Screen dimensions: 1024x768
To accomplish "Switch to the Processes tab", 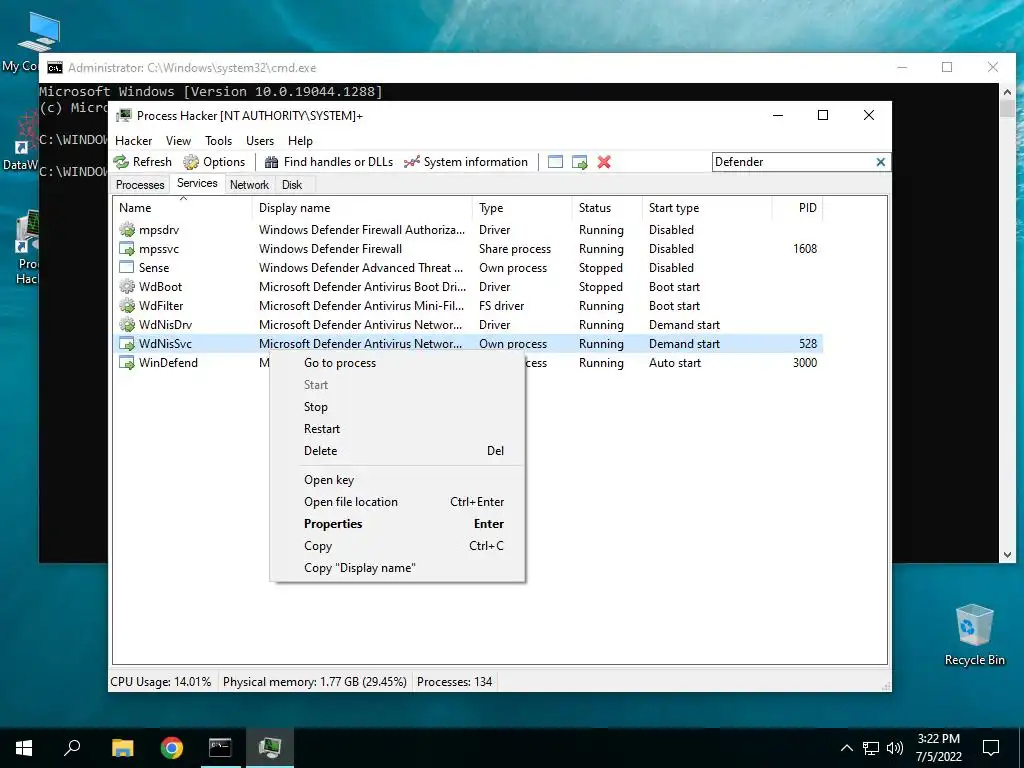I will 140,185.
